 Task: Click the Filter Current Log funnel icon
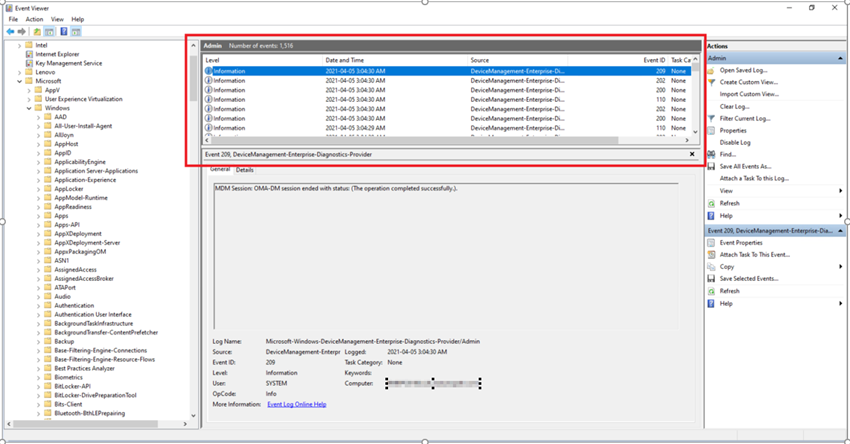click(x=711, y=119)
